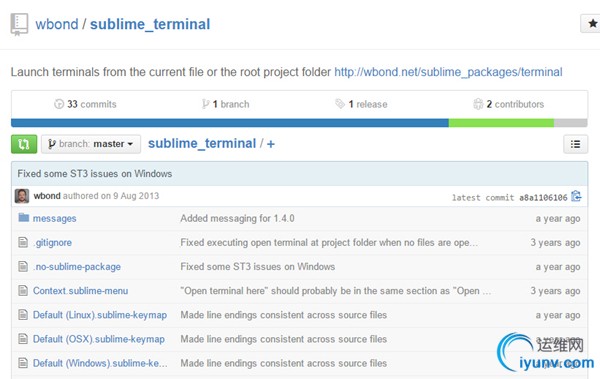View the 2 contributors tab
Viewport: 600px width, 379px height.
[509, 104]
